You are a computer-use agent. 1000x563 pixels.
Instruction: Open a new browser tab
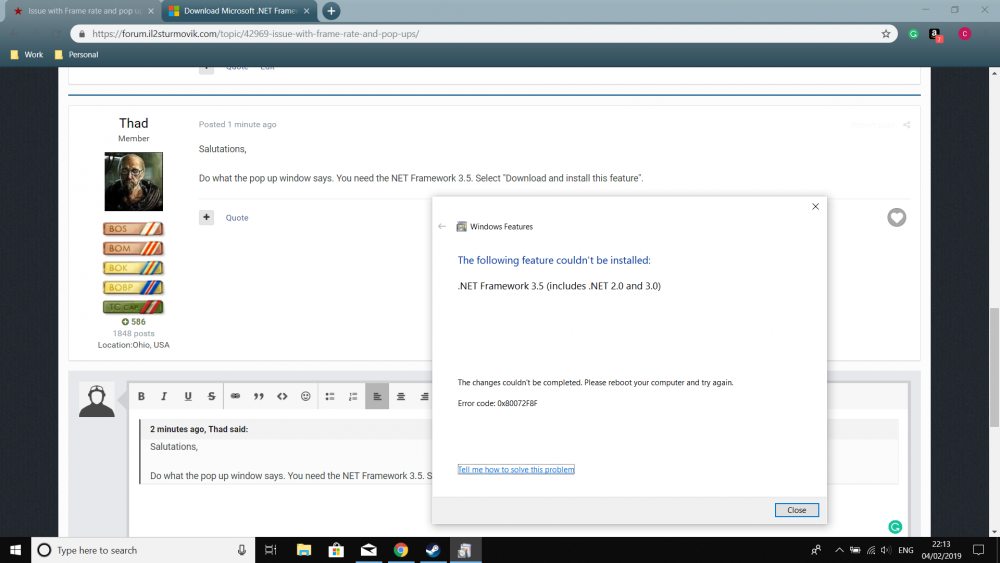point(331,11)
